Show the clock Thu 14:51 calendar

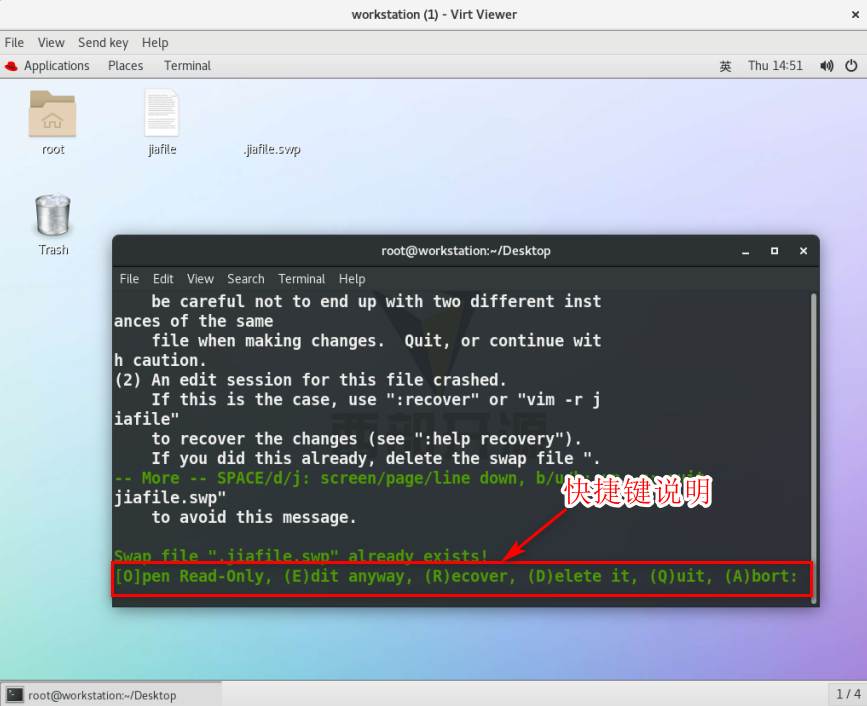tap(775, 66)
